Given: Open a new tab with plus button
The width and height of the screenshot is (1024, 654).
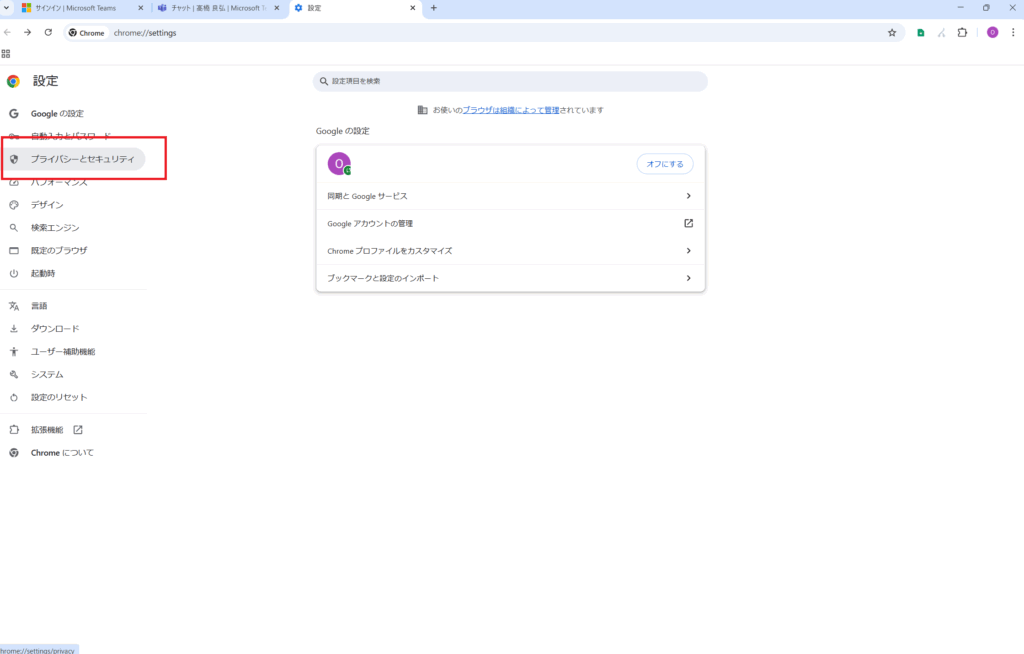Looking at the screenshot, I should tap(433, 8).
